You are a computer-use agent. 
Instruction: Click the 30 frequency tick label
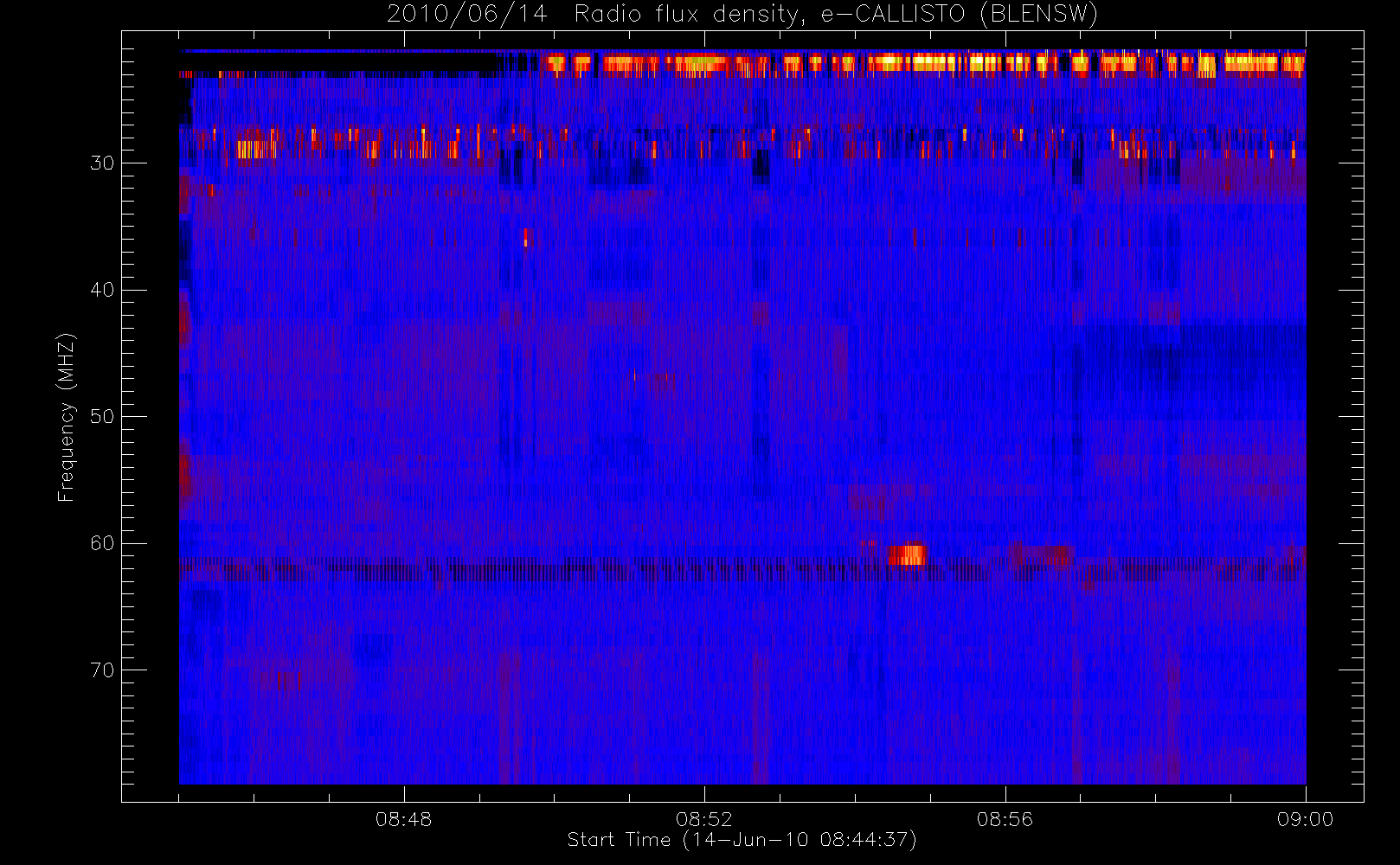coord(102,163)
